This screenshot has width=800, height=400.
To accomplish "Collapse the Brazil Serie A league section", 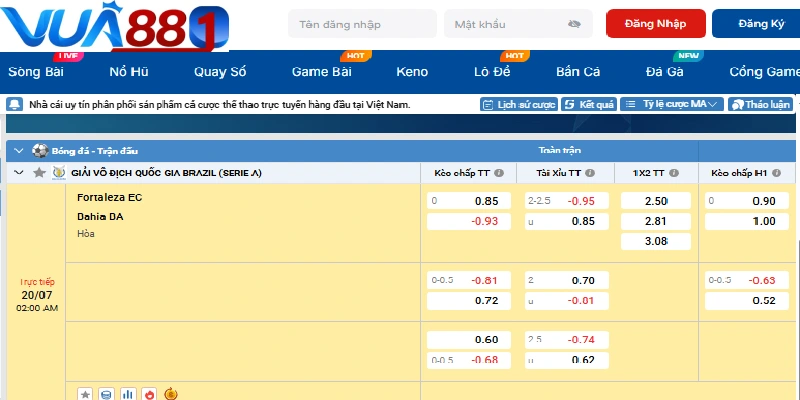I will tap(18, 173).
